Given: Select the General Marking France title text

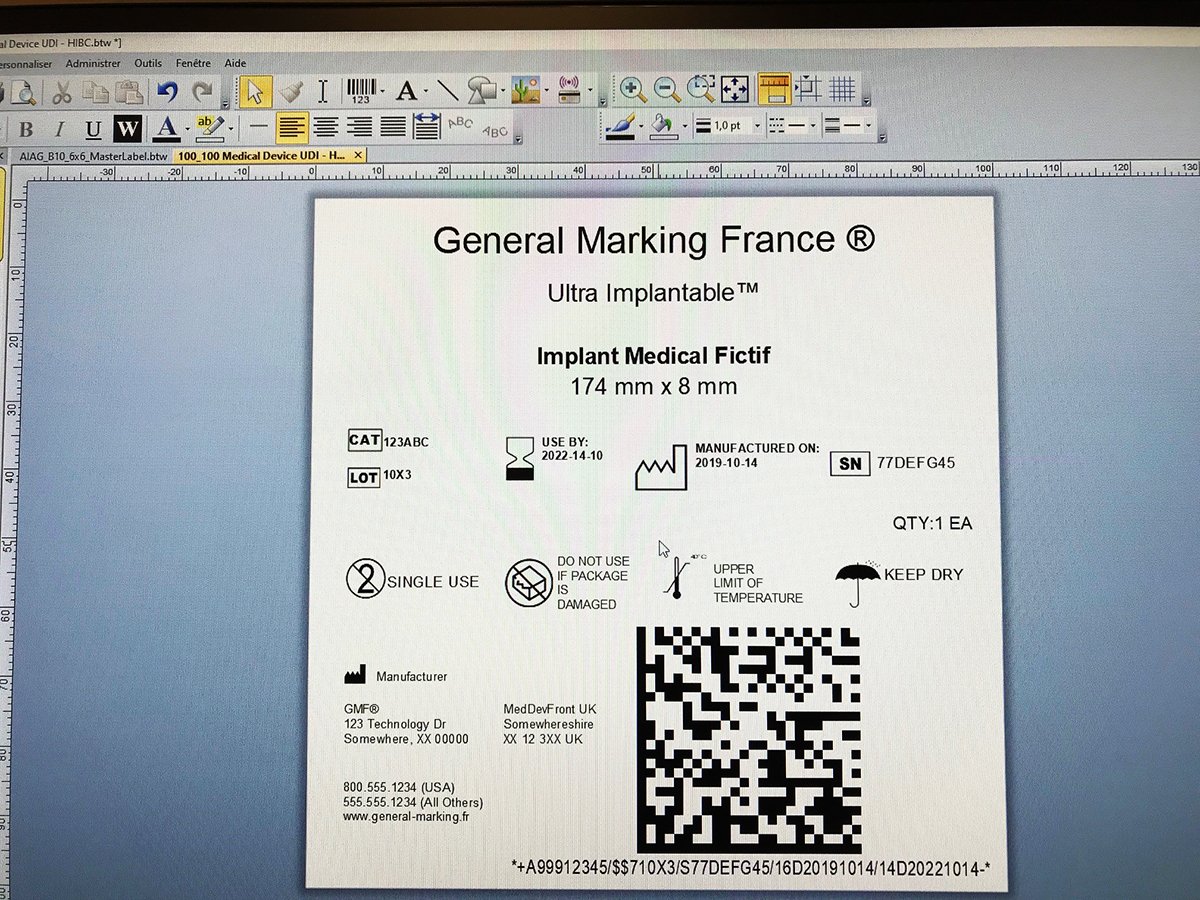Looking at the screenshot, I should coord(655,240).
